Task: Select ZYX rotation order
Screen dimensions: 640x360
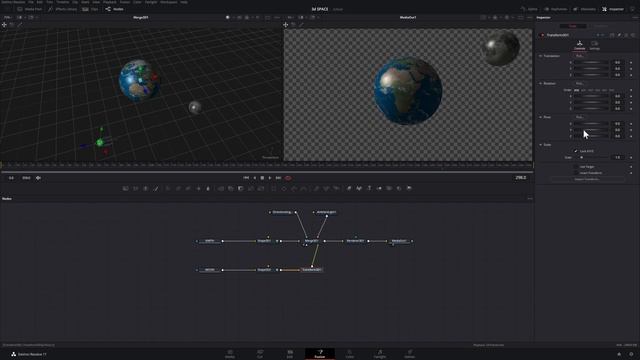Action: pos(611,90)
